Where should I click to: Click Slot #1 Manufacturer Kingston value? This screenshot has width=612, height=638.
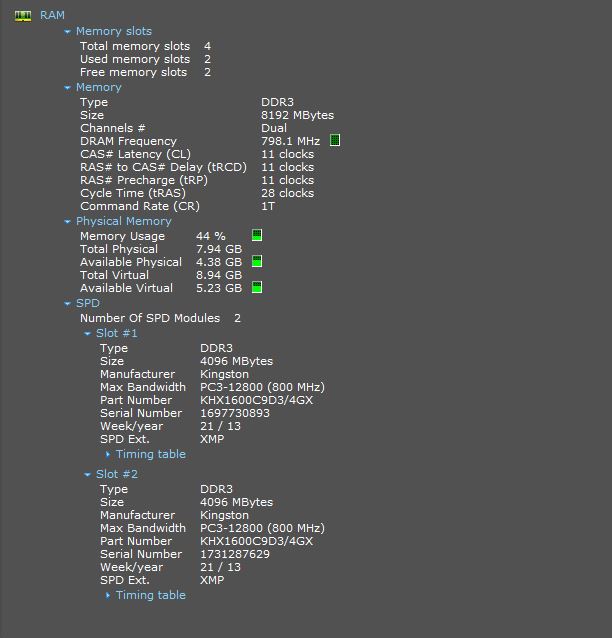pyautogui.click(x=224, y=375)
